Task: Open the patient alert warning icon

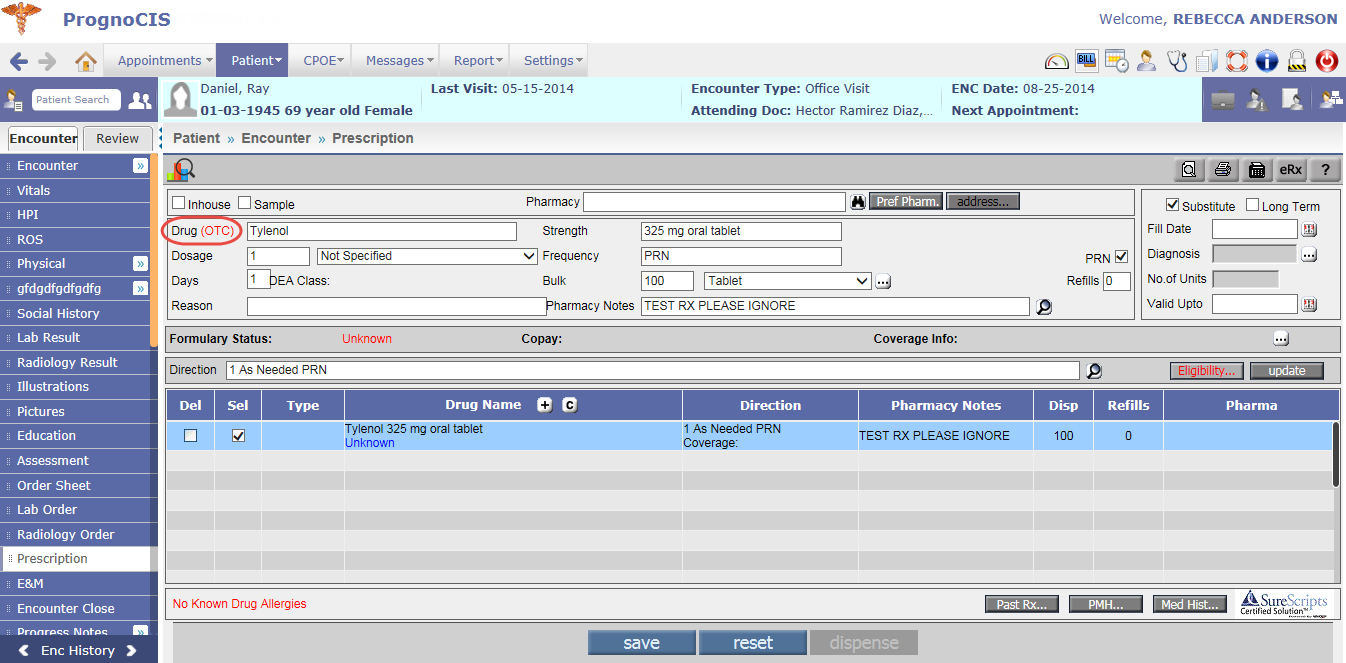Action: pos(1257,100)
